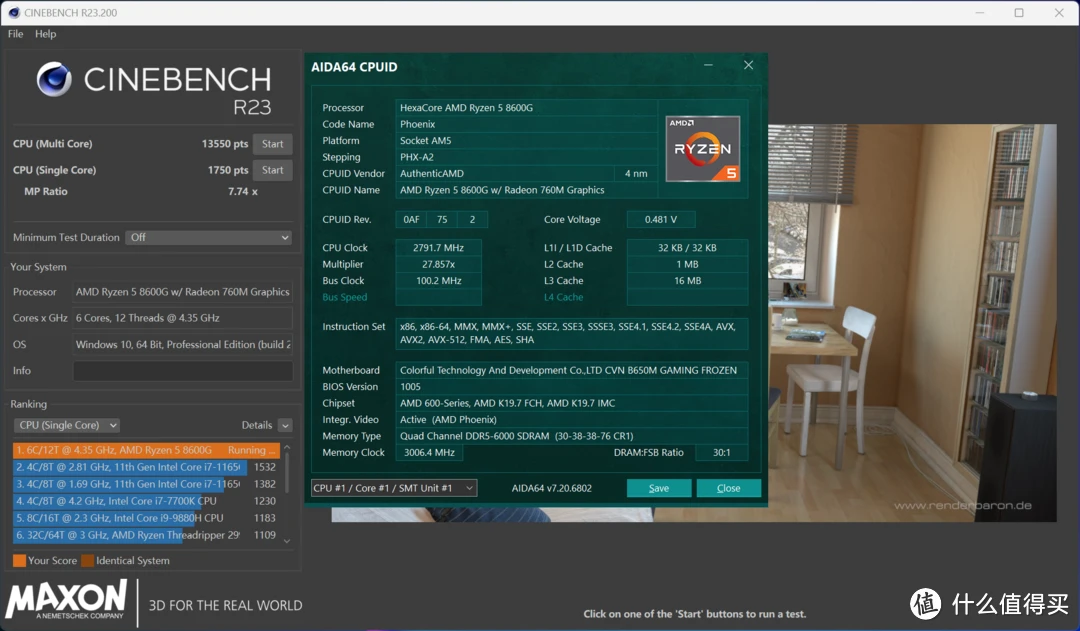Click the Info input field
This screenshot has width=1080, height=631.
(x=183, y=371)
